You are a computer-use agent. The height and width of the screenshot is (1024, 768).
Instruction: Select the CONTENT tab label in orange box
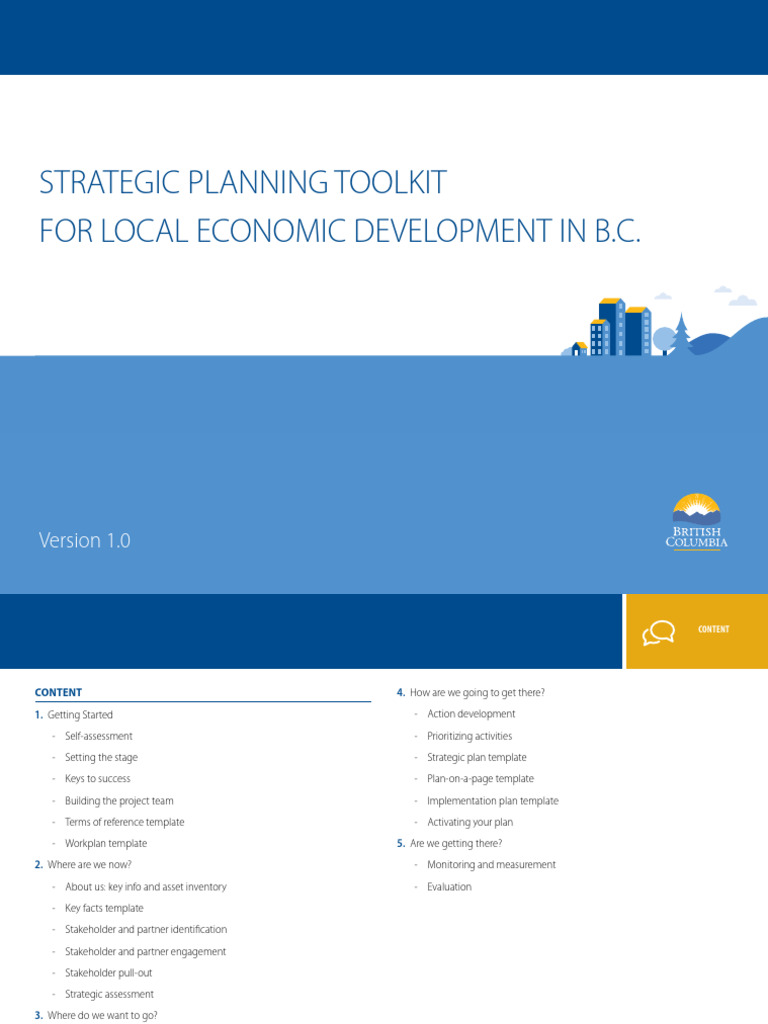click(713, 630)
